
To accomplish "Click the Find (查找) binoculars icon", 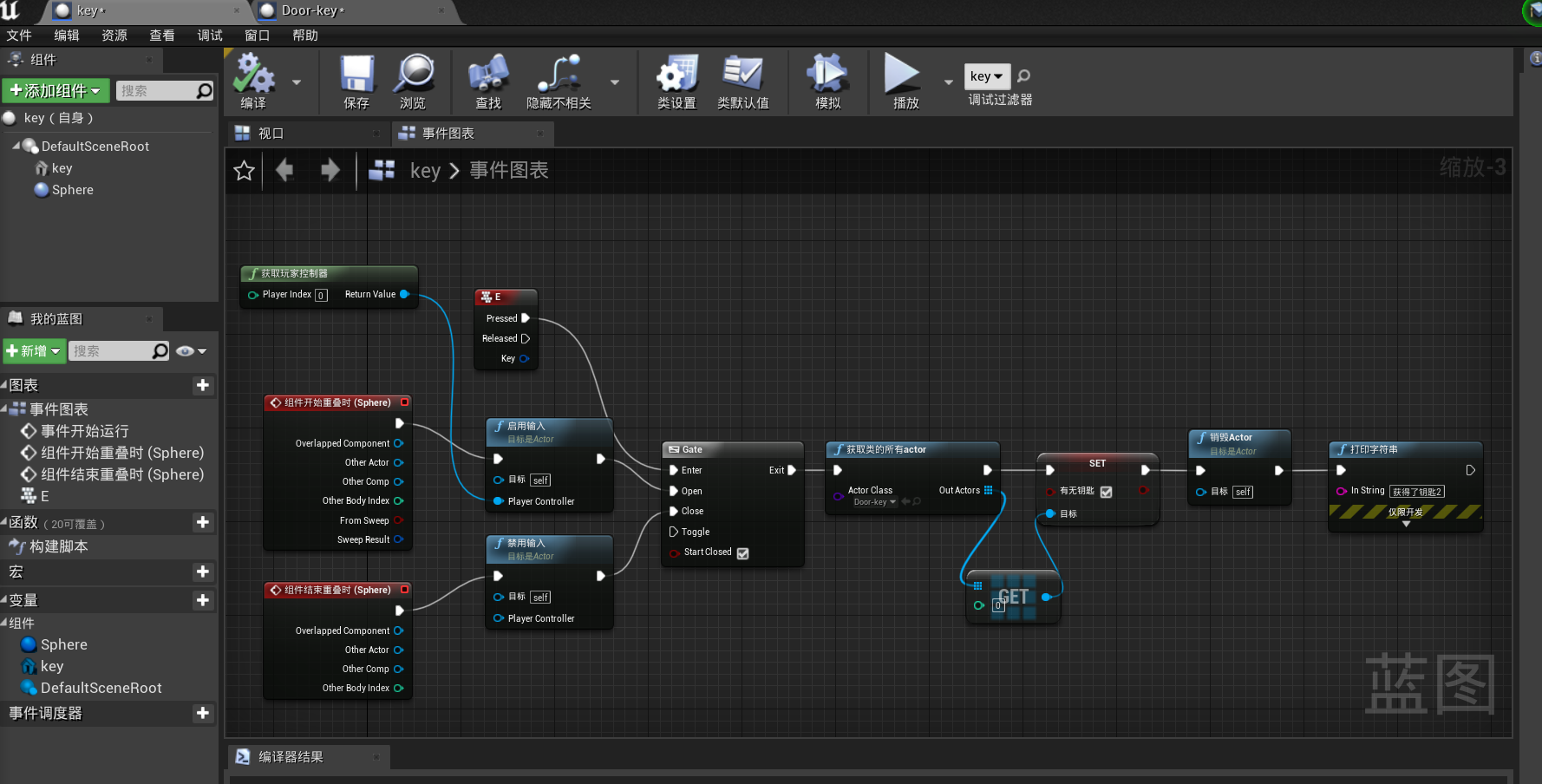I will point(488,75).
